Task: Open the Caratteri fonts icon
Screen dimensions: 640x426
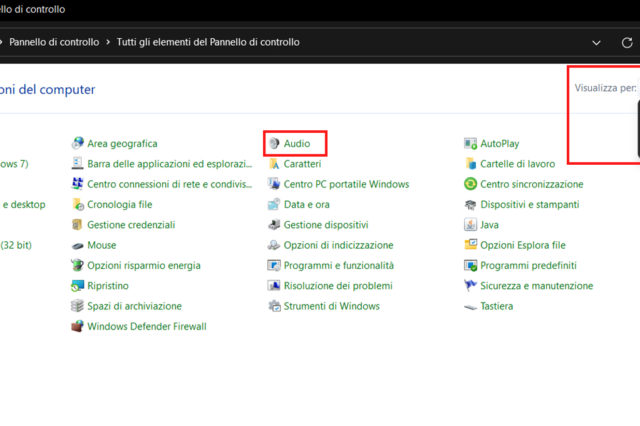Action: click(x=274, y=164)
